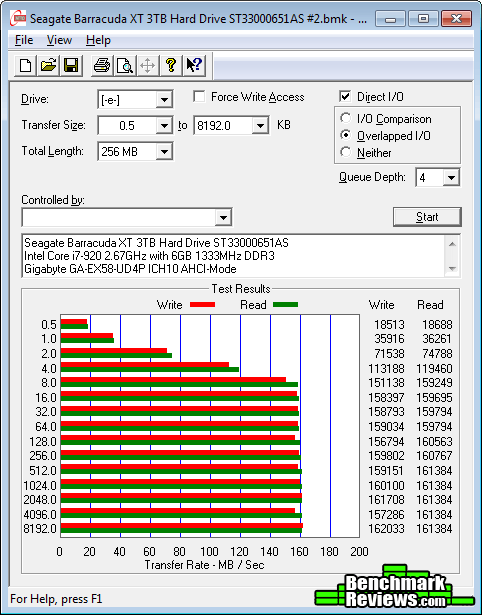Screen dimensions: 482x615
Task: Expand the Controlled by dropdown
Action: [x=223, y=217]
